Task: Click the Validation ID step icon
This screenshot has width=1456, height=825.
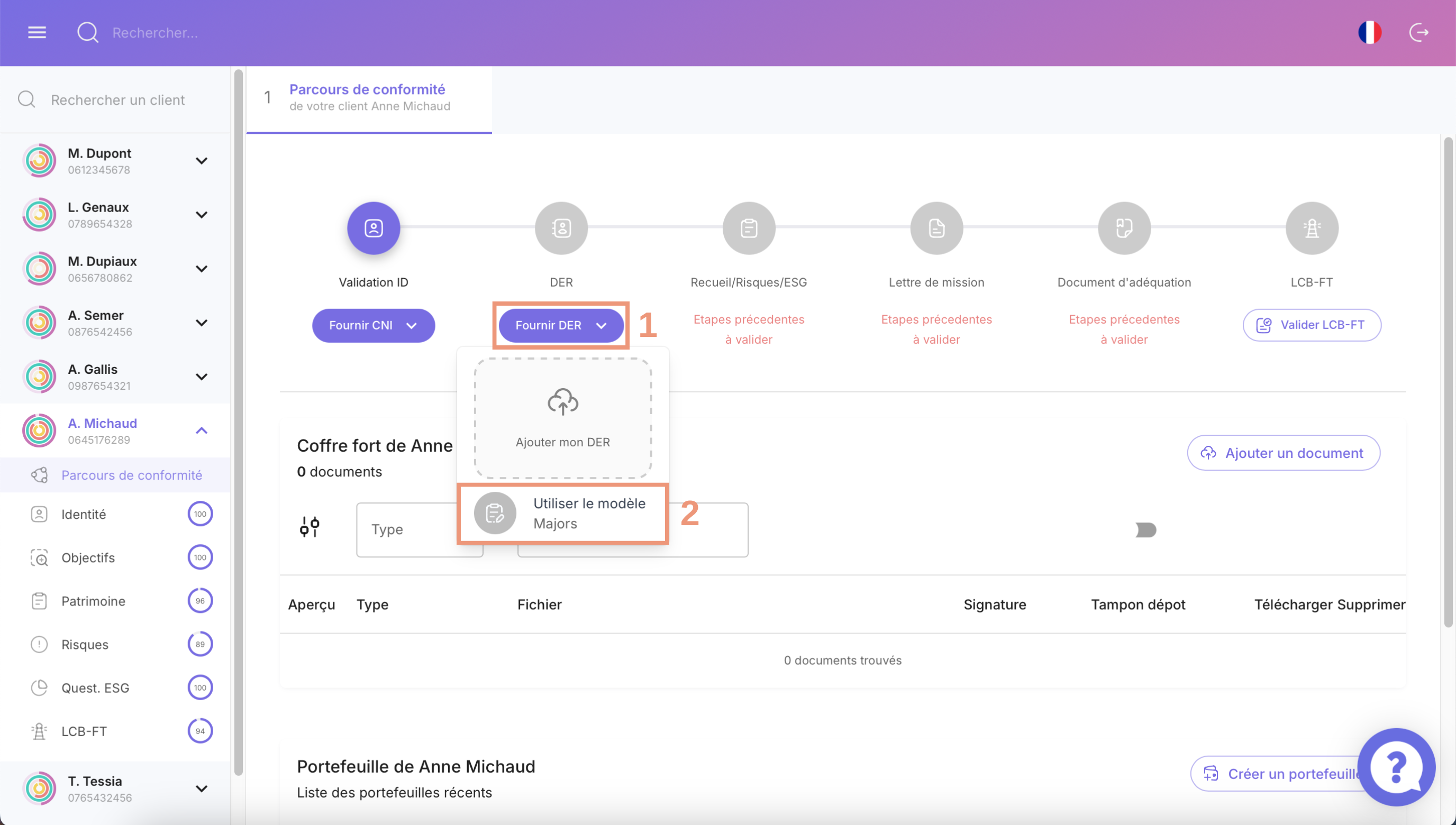Action: (x=374, y=228)
